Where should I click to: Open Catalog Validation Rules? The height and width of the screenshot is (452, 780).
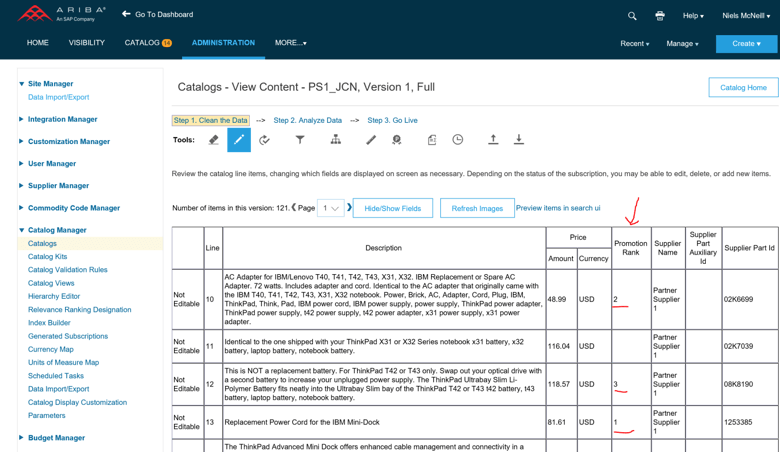pos(68,270)
